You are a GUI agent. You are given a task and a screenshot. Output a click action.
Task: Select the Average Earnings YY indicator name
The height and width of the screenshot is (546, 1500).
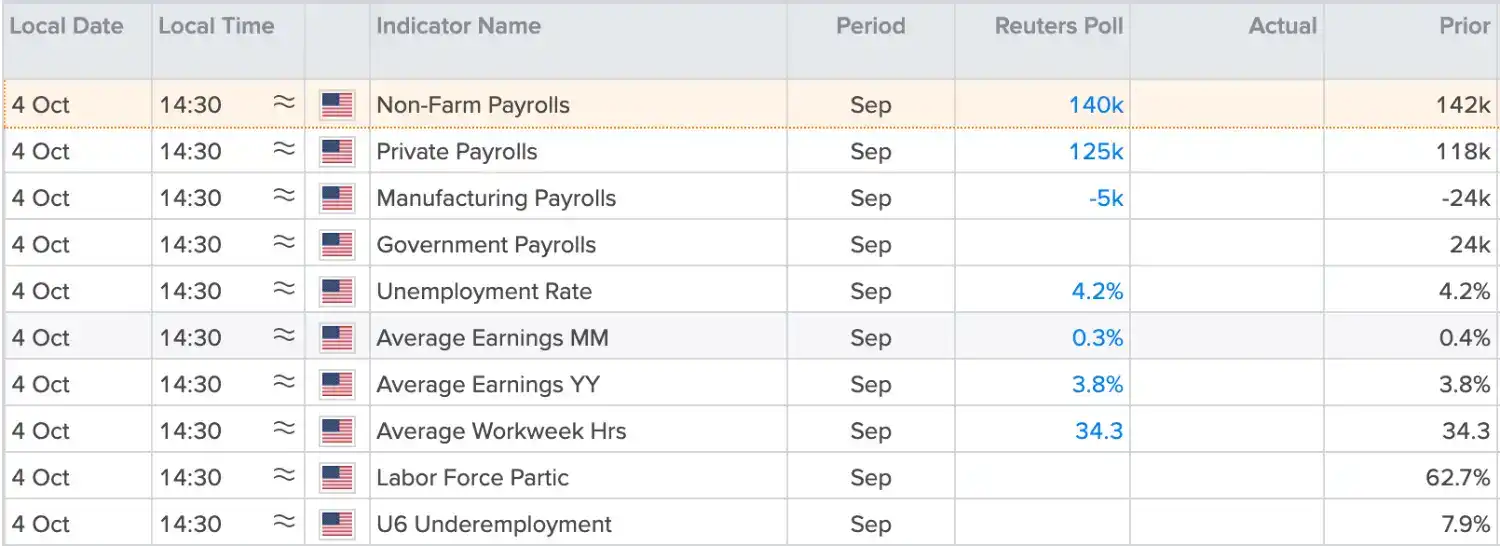pyautogui.click(x=488, y=385)
